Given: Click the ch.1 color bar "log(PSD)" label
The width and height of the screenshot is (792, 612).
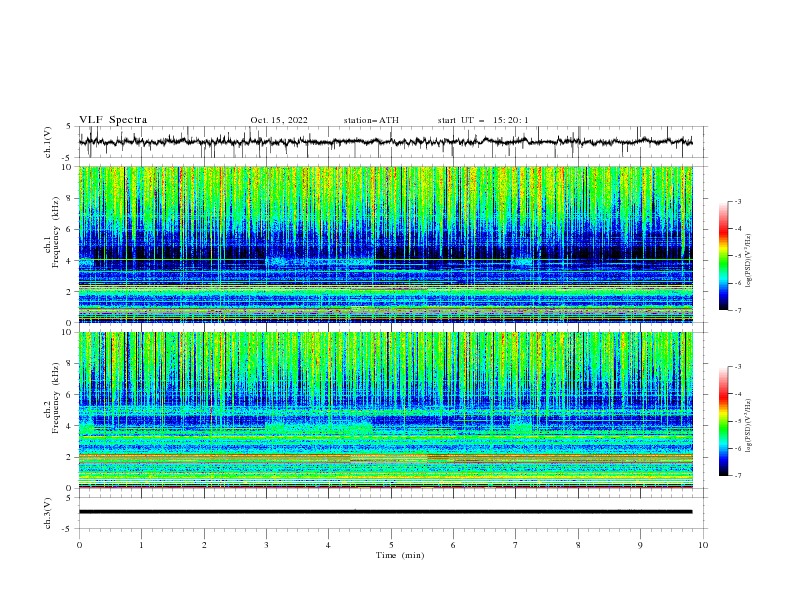Looking at the screenshot, I should click(748, 261).
